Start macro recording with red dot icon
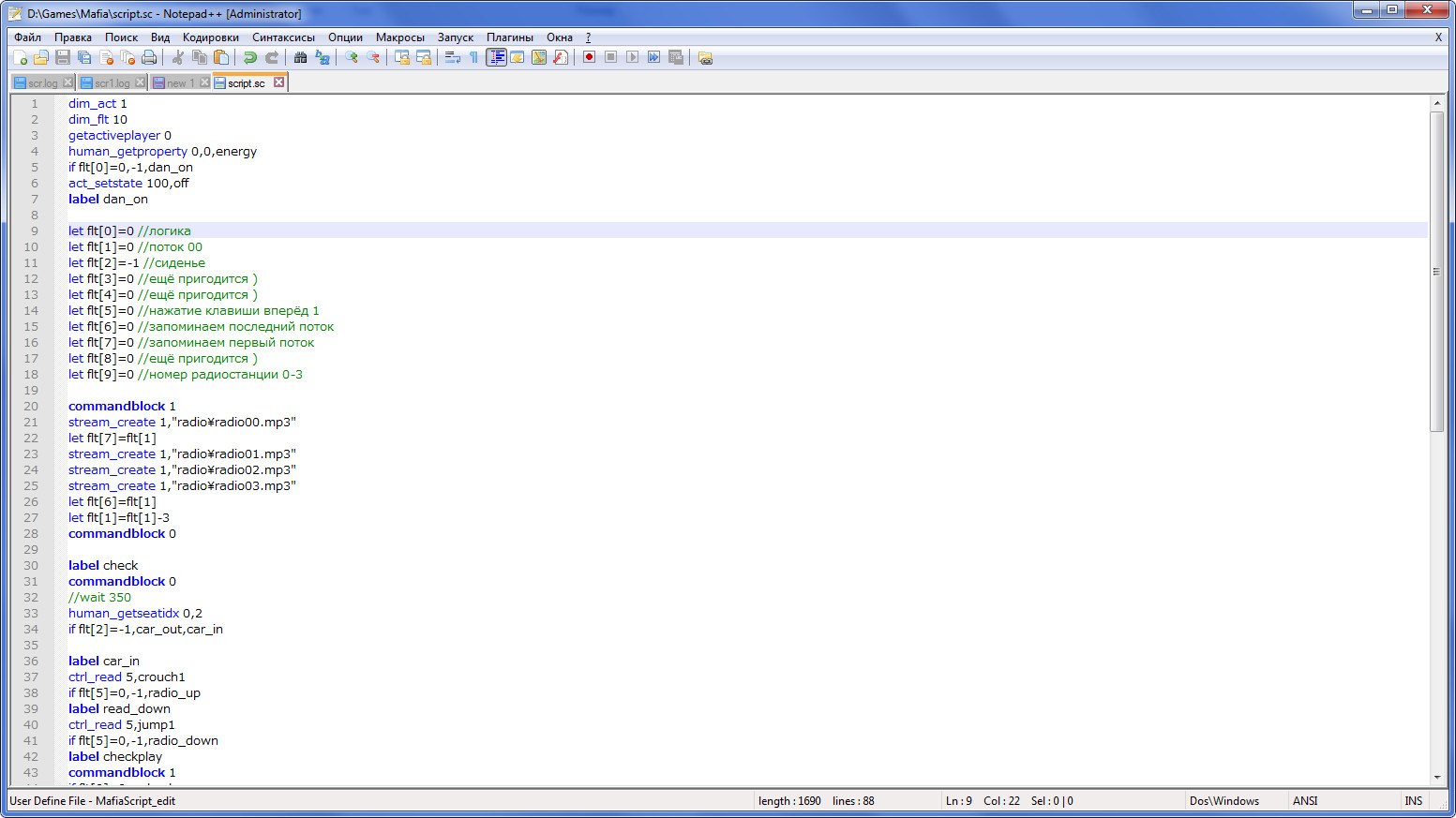 [x=589, y=58]
